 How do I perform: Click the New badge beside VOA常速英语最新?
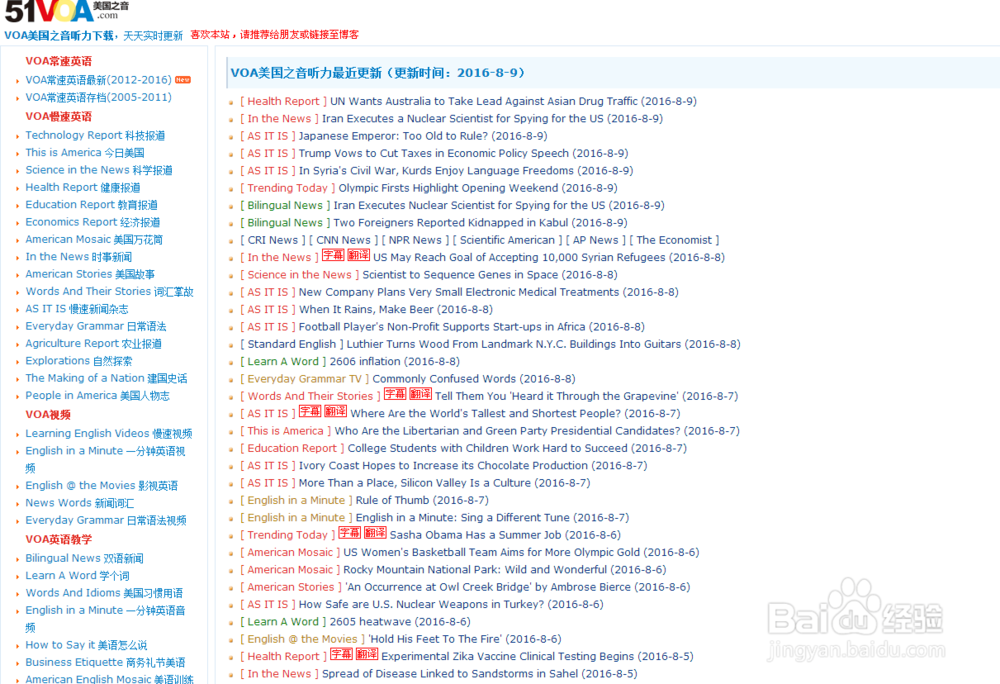coord(183,80)
